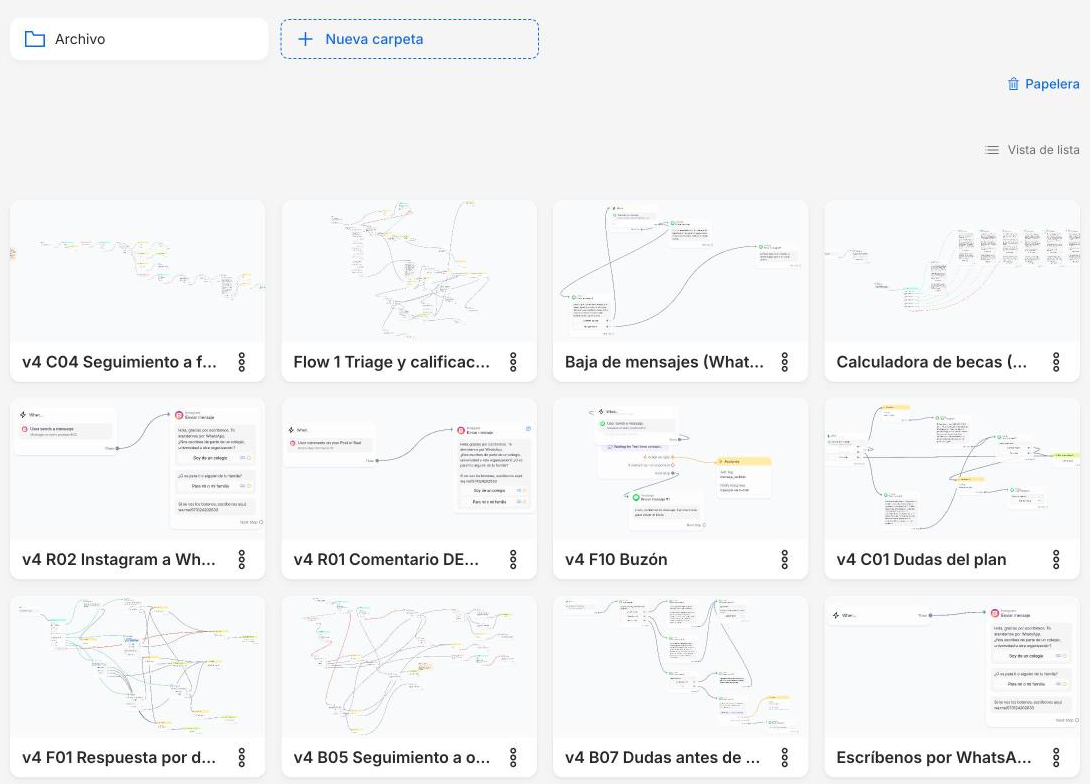The width and height of the screenshot is (1090, 784).
Task: Click the trash can icon beside Papelera
Action: (x=1014, y=84)
